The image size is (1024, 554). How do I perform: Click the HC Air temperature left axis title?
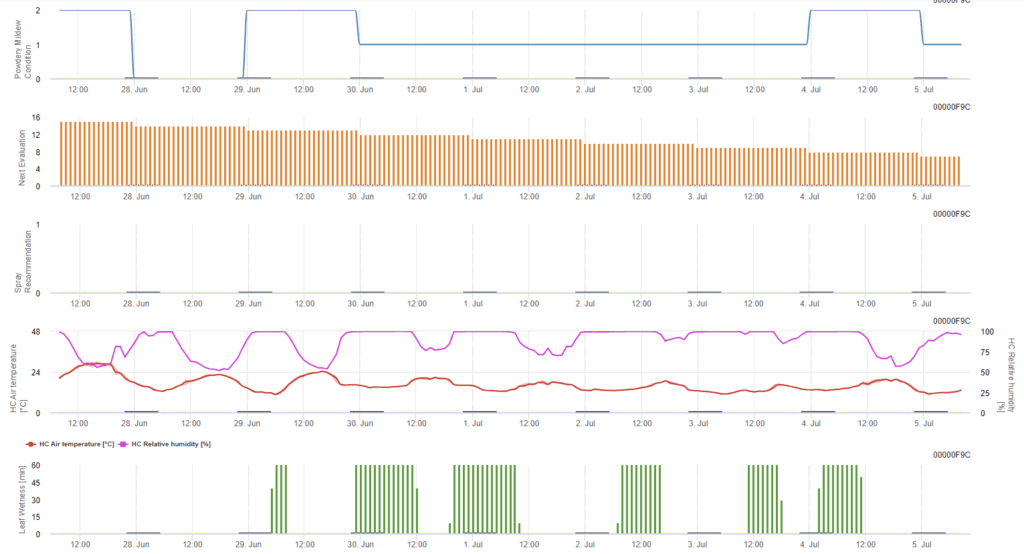pos(18,372)
